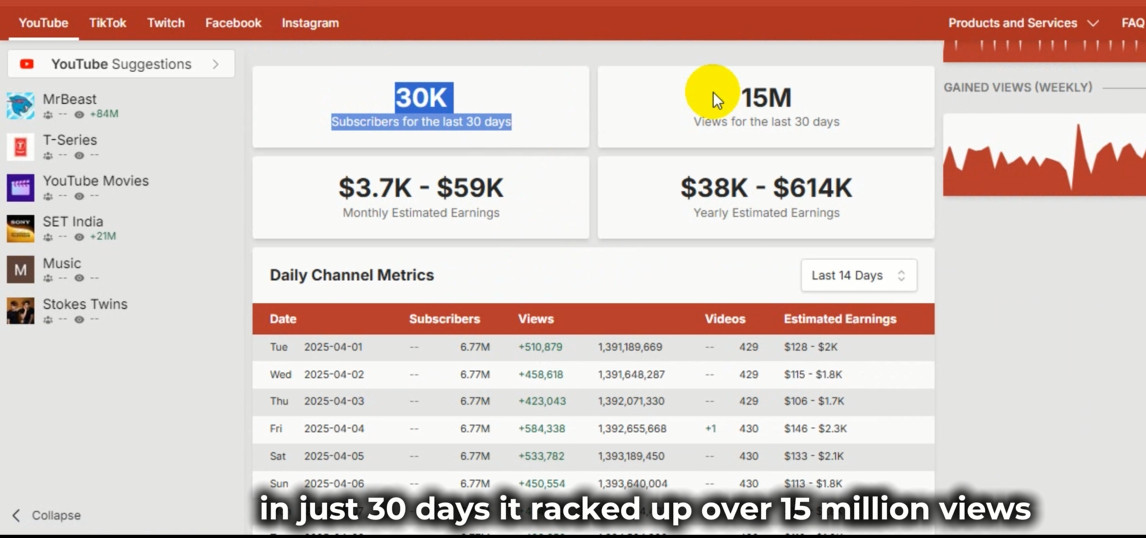Open the FAQ link

coord(1133,23)
